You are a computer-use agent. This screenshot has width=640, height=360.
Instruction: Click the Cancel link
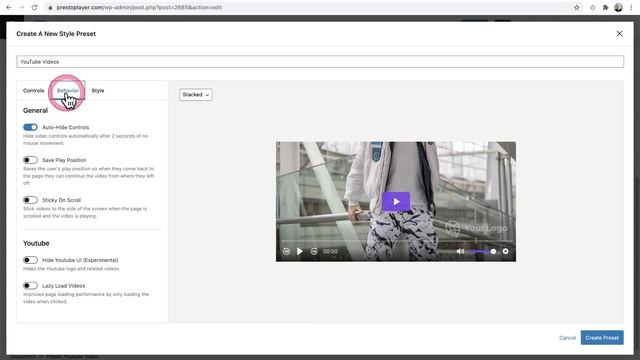click(567, 338)
